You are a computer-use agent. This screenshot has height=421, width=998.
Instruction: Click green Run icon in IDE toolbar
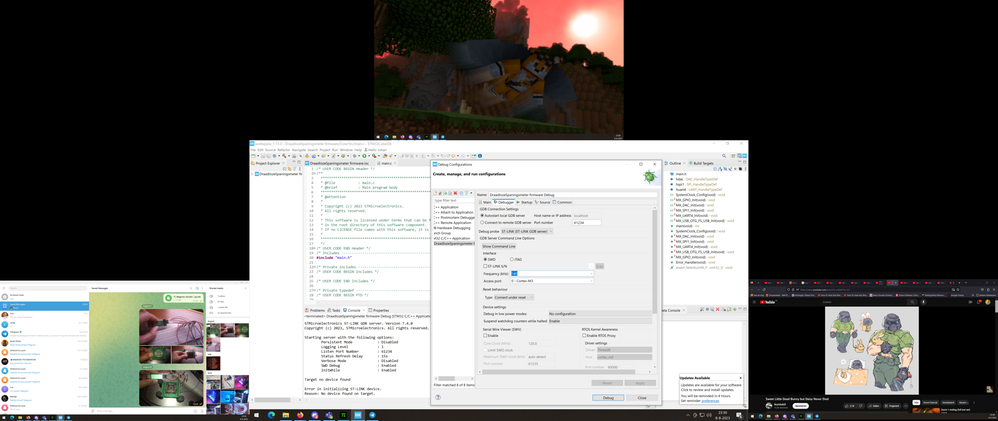point(364,156)
